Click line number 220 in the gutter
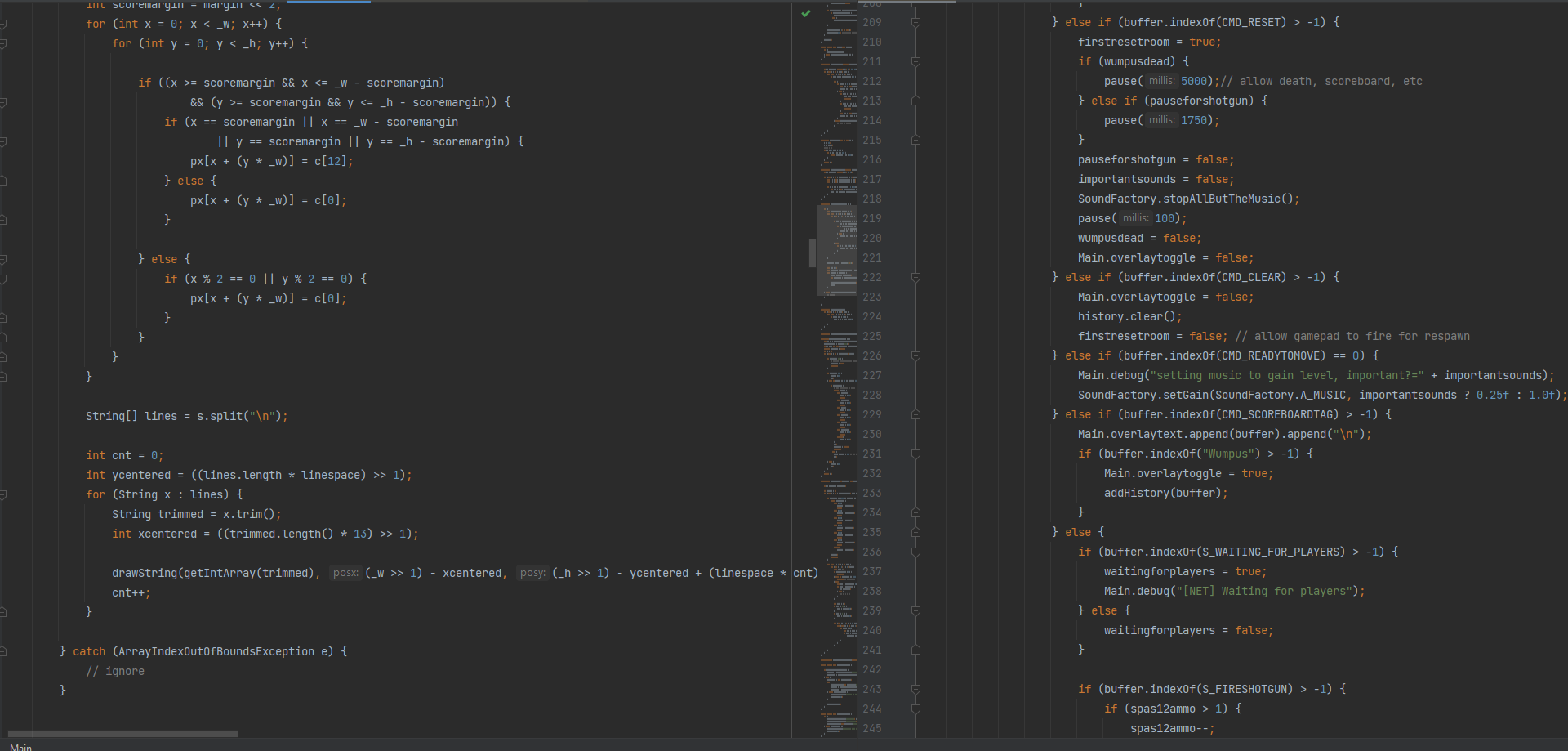Image resolution: width=1568 pixels, height=751 pixels. tap(872, 238)
